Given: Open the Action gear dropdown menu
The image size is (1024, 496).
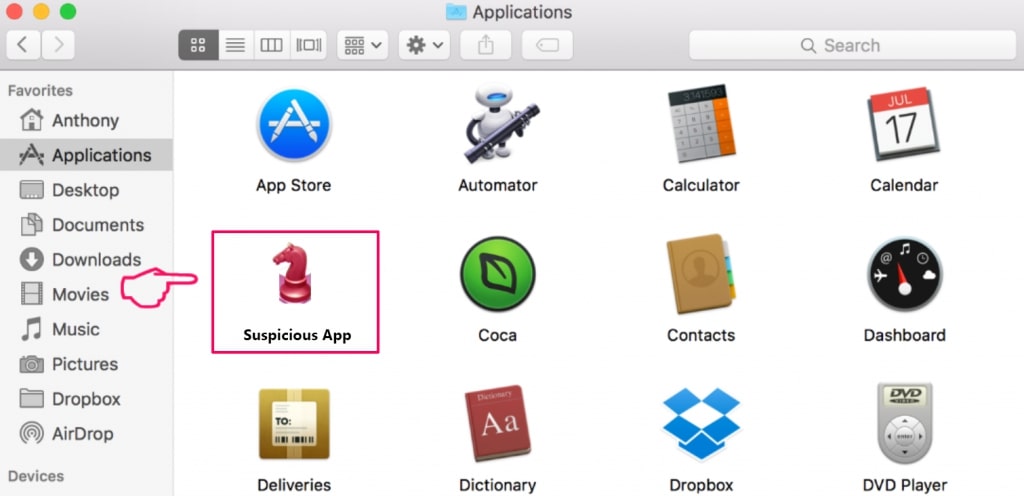Looking at the screenshot, I should coord(424,45).
